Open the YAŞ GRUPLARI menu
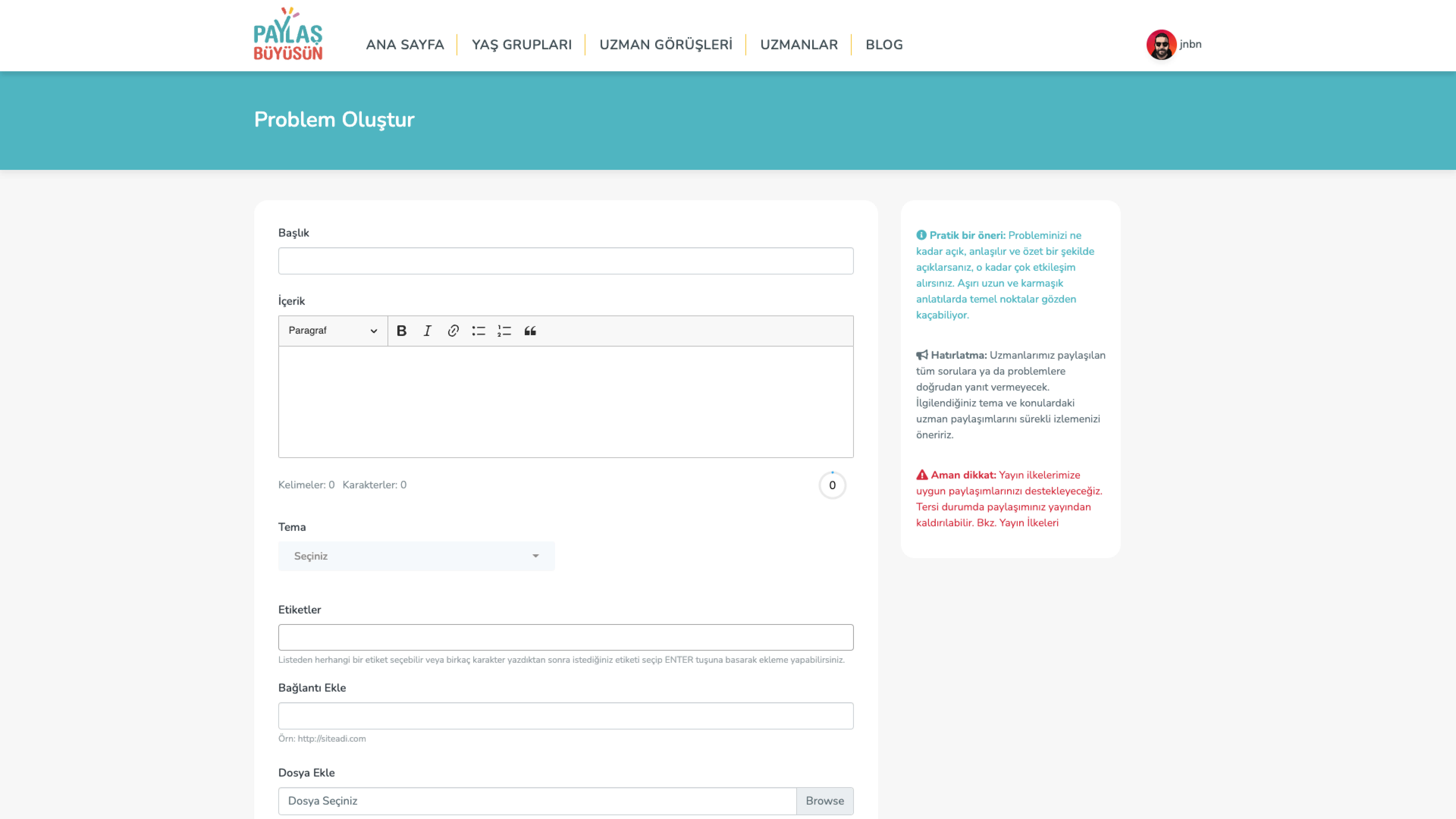This screenshot has width=1456, height=819. coord(522,45)
